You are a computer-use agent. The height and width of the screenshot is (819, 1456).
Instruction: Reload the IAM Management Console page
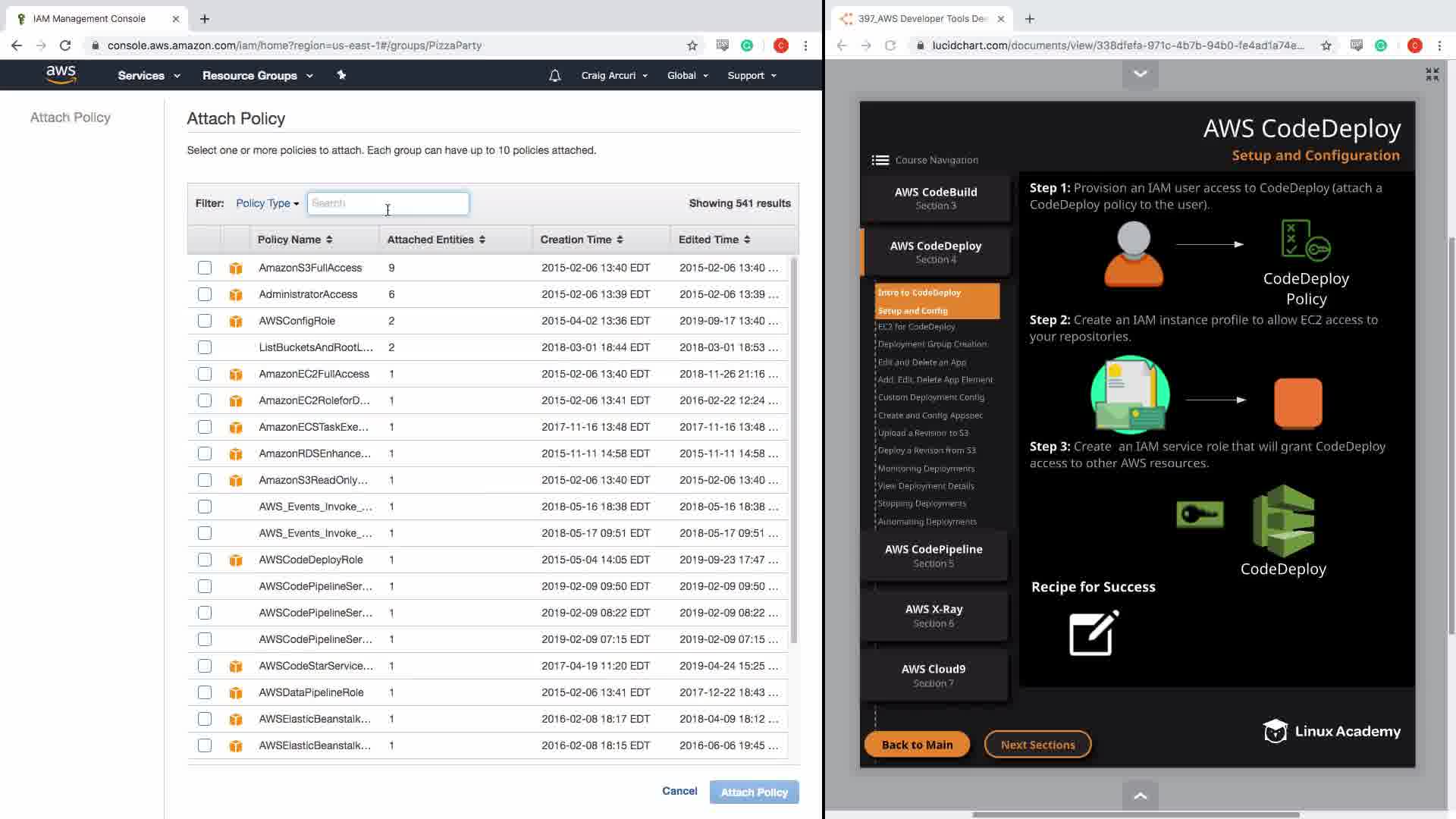click(65, 45)
